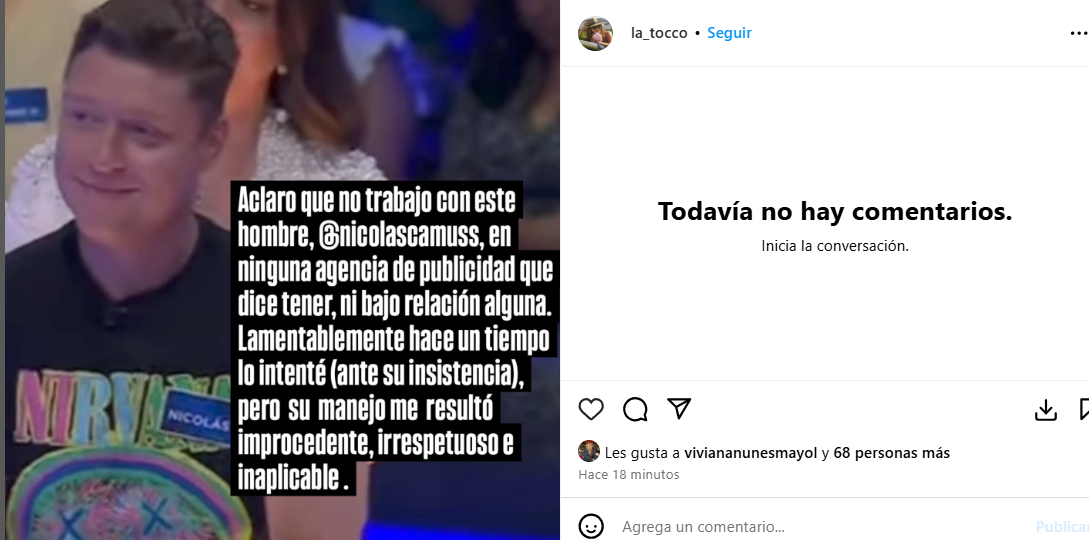The image size is (1089, 540).
Task: Click the small liker avatar beside Les gusta
Action: 588,451
